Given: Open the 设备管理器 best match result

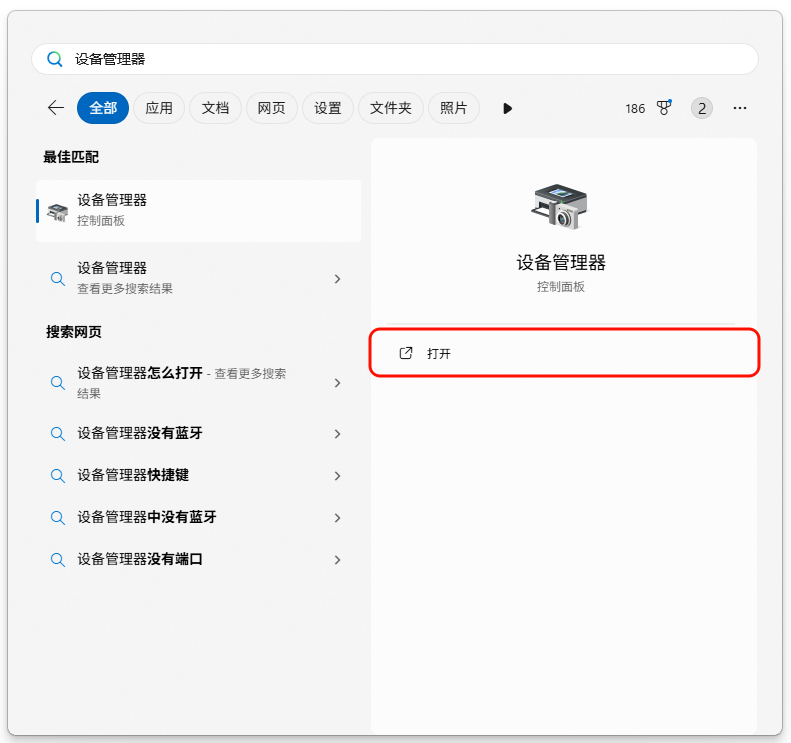Looking at the screenshot, I should 198,210.
